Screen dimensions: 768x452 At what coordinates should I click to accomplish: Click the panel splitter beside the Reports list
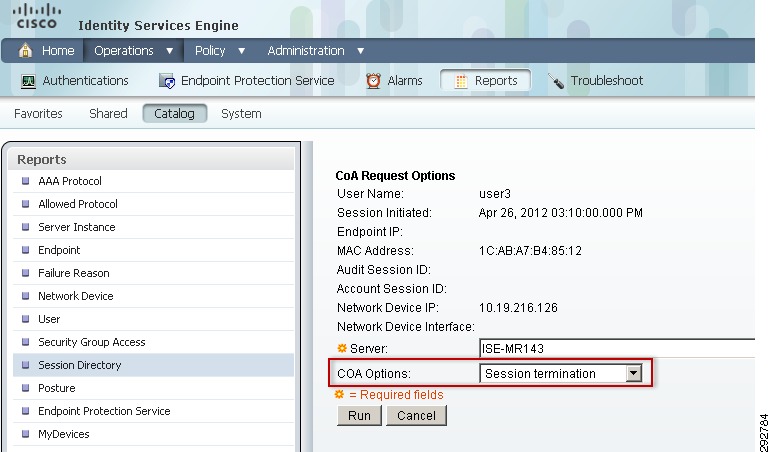(x=308, y=296)
